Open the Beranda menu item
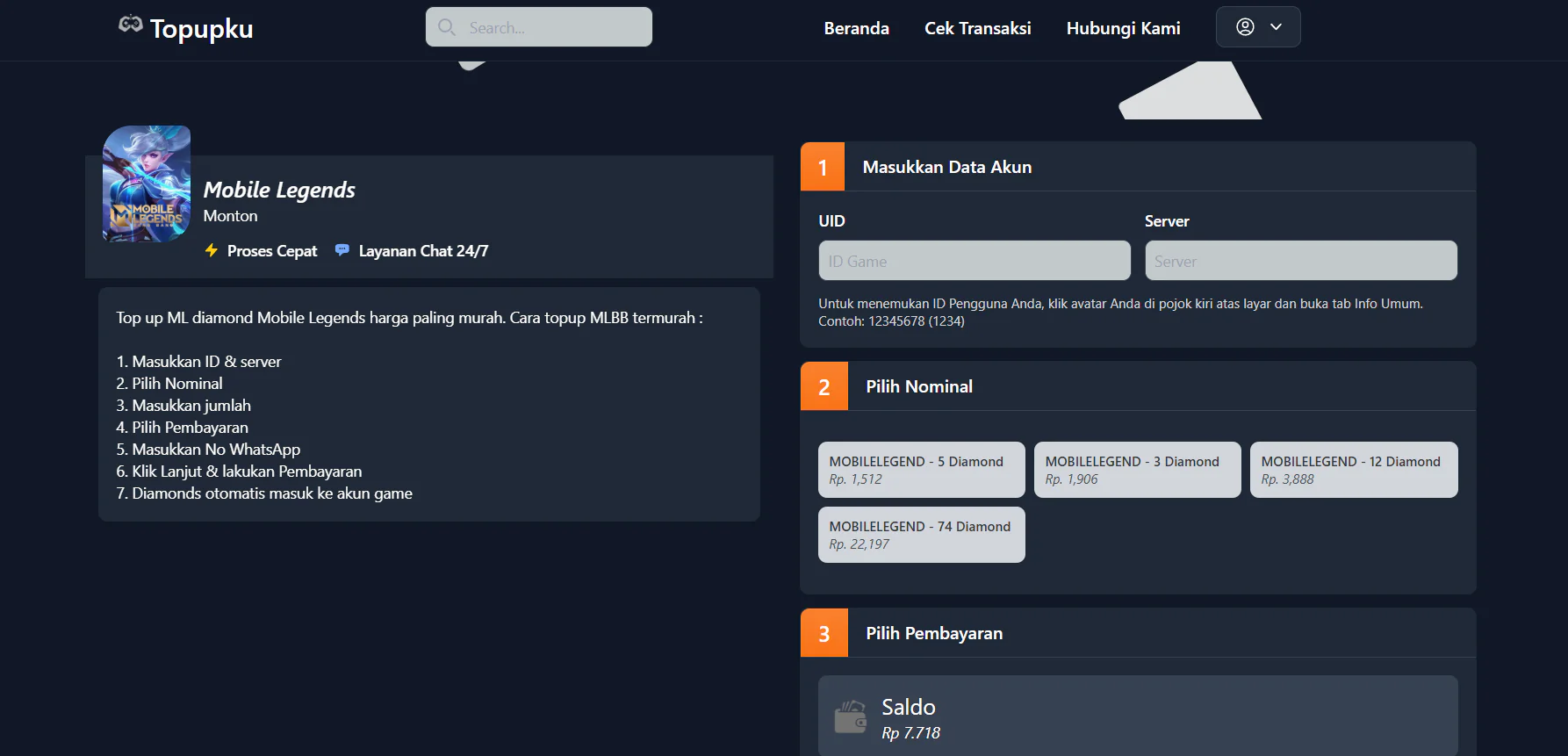This screenshot has width=1568, height=756. pos(857,28)
